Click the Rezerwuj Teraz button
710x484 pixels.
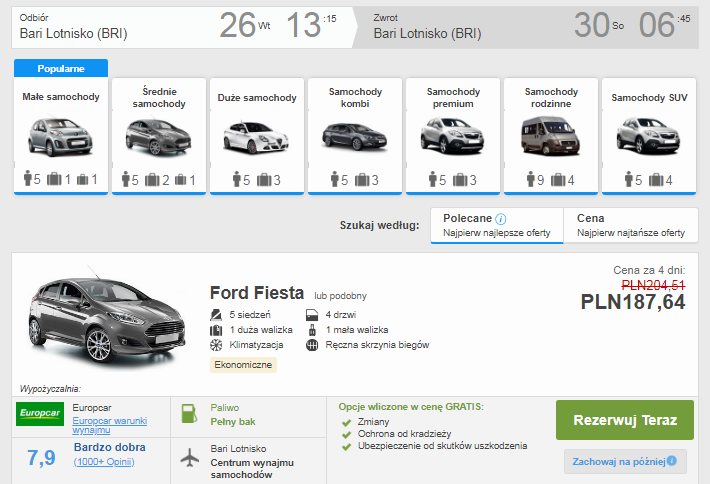click(625, 420)
